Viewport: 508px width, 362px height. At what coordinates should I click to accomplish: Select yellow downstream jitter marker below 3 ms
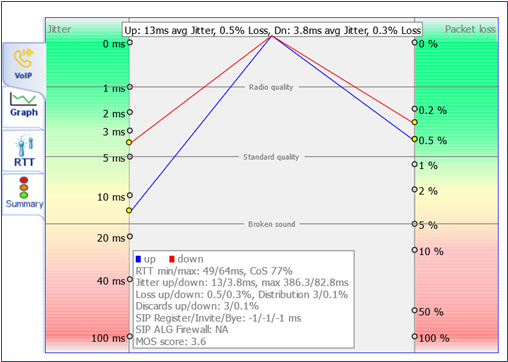click(129, 142)
